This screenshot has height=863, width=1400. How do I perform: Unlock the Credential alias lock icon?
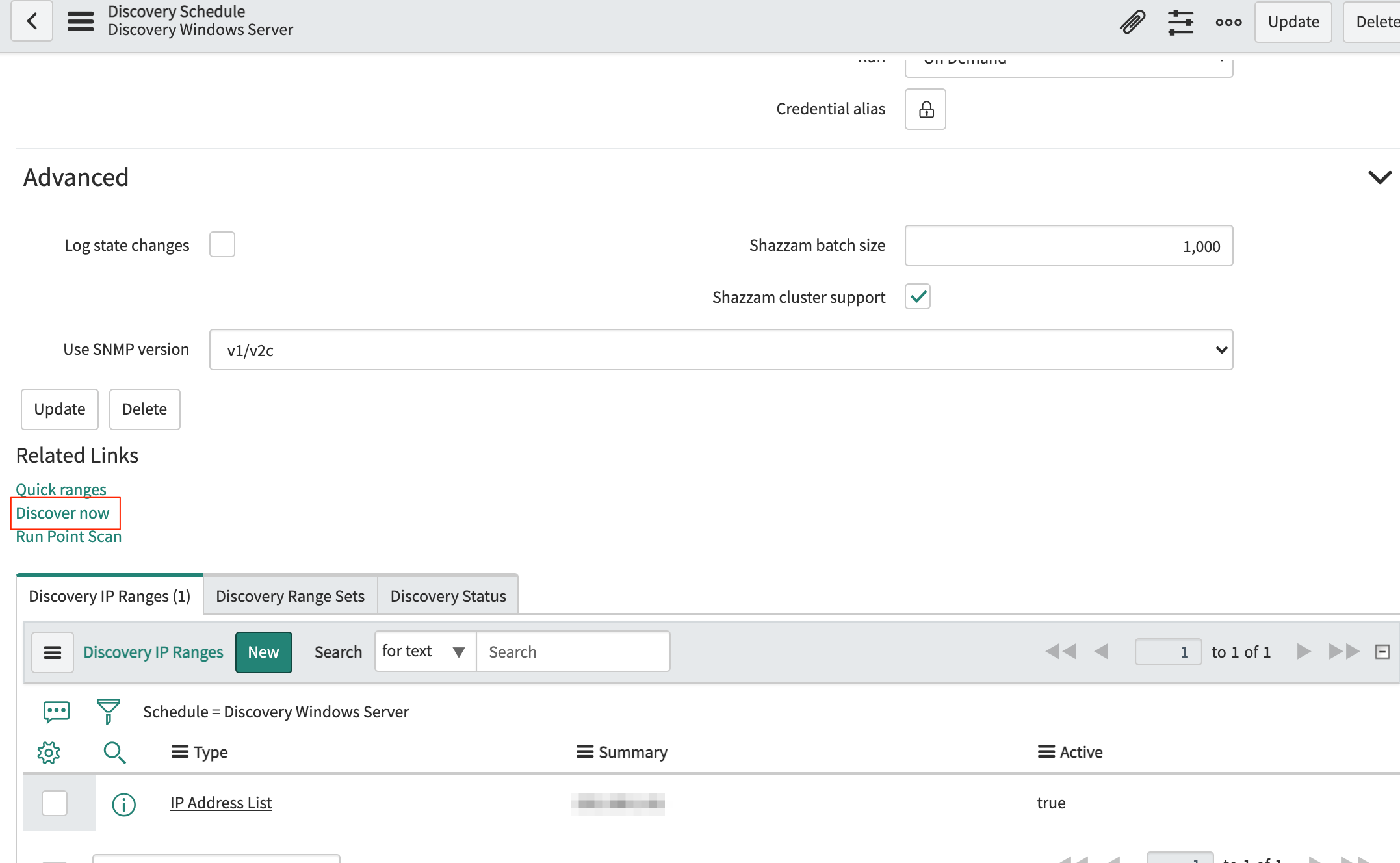(x=925, y=109)
